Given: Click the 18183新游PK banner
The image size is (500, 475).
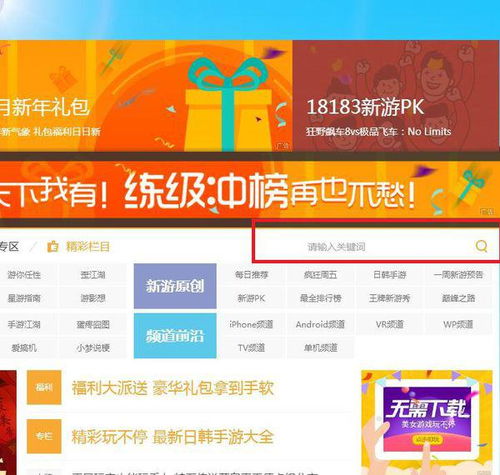Looking at the screenshot, I should tap(396, 96).
